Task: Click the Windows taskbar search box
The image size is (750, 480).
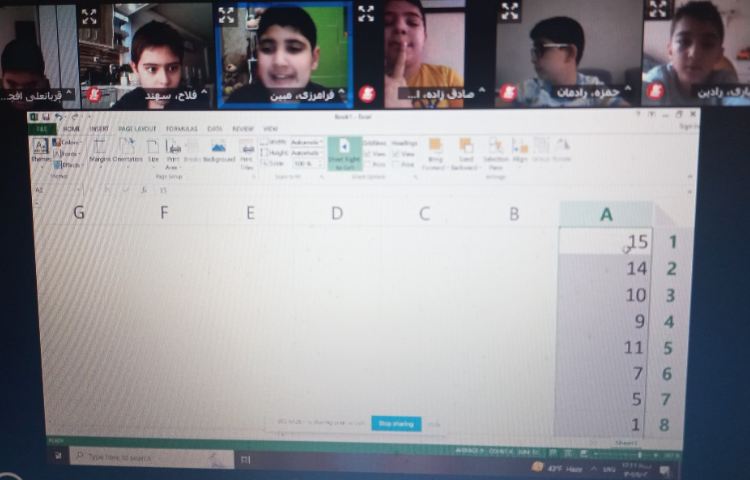Action: 152,458
